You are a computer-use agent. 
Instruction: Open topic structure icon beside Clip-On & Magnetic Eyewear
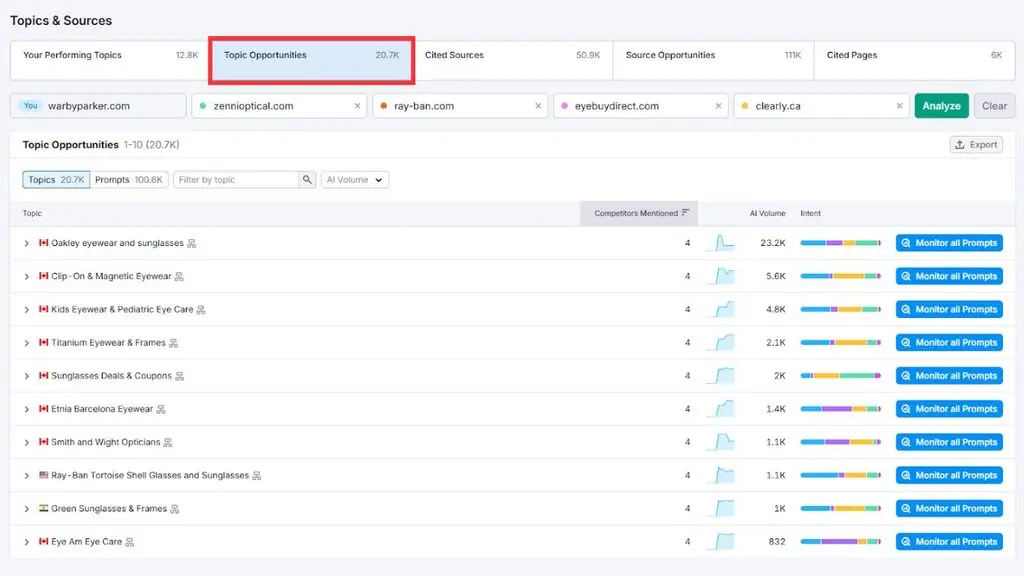179,277
